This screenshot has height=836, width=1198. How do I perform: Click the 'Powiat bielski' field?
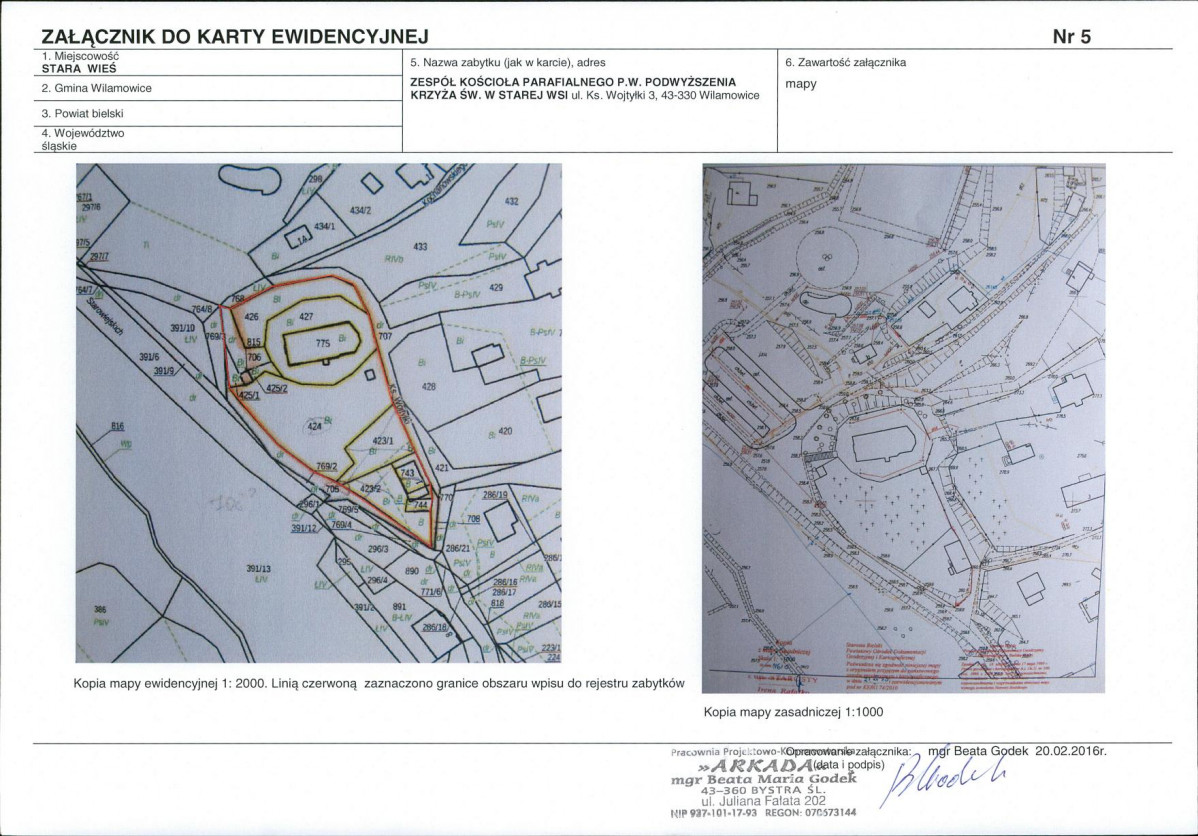217,114
